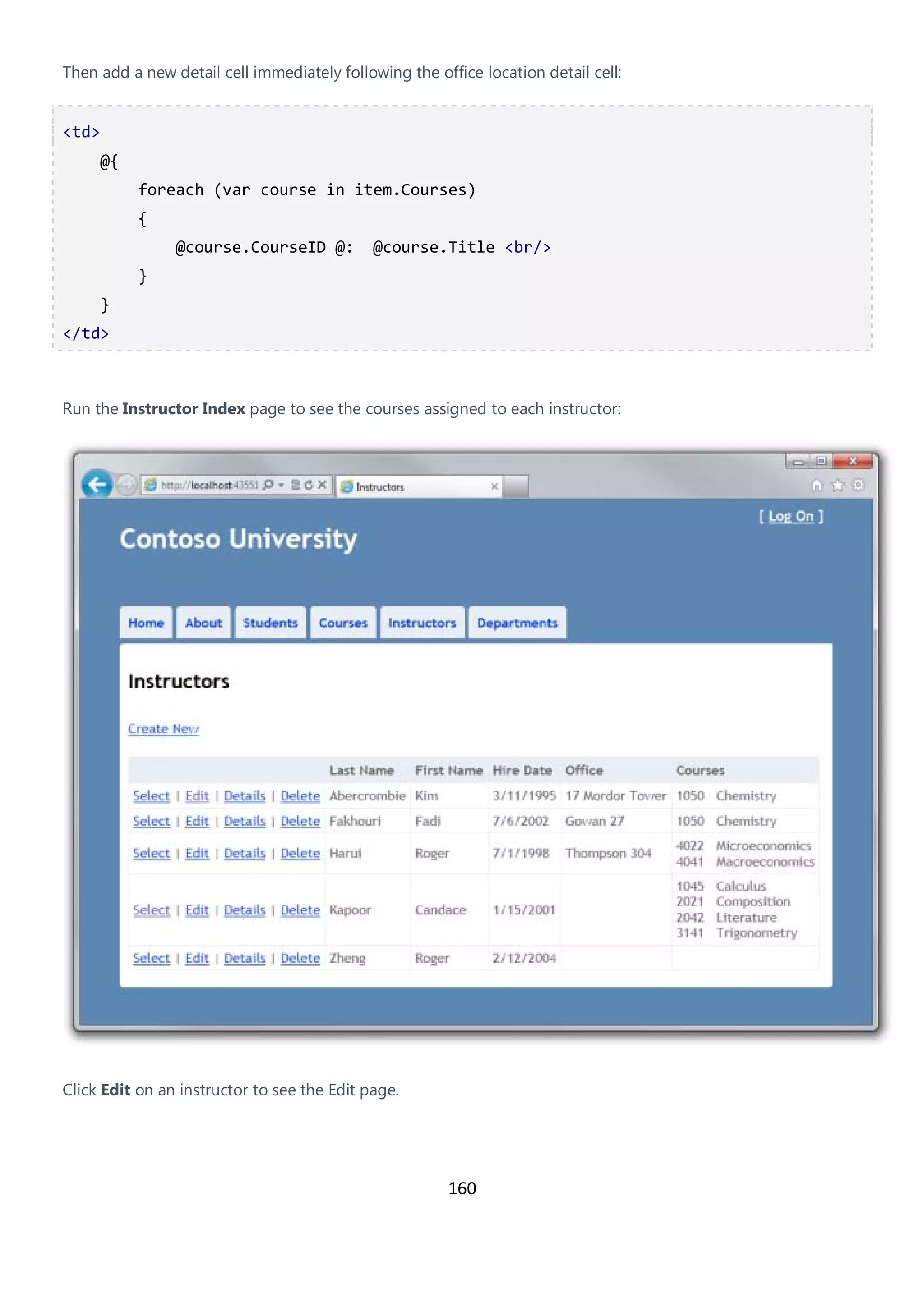
Task: Click Delete for Harui row
Action: tap(300, 853)
